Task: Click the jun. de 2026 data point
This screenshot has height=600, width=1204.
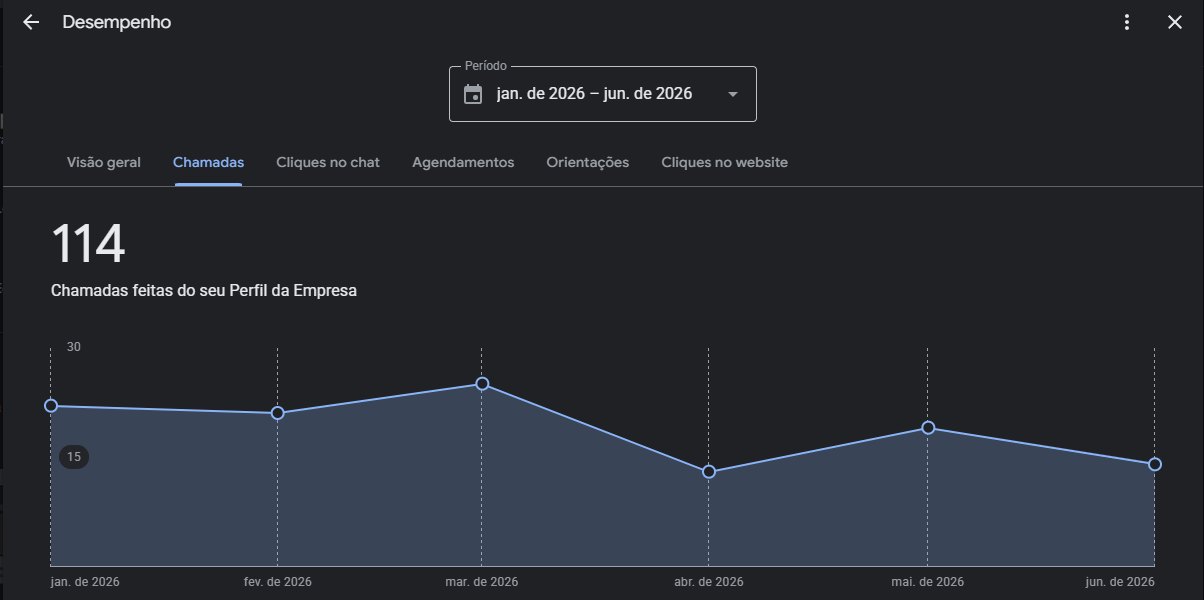Action: (1155, 464)
